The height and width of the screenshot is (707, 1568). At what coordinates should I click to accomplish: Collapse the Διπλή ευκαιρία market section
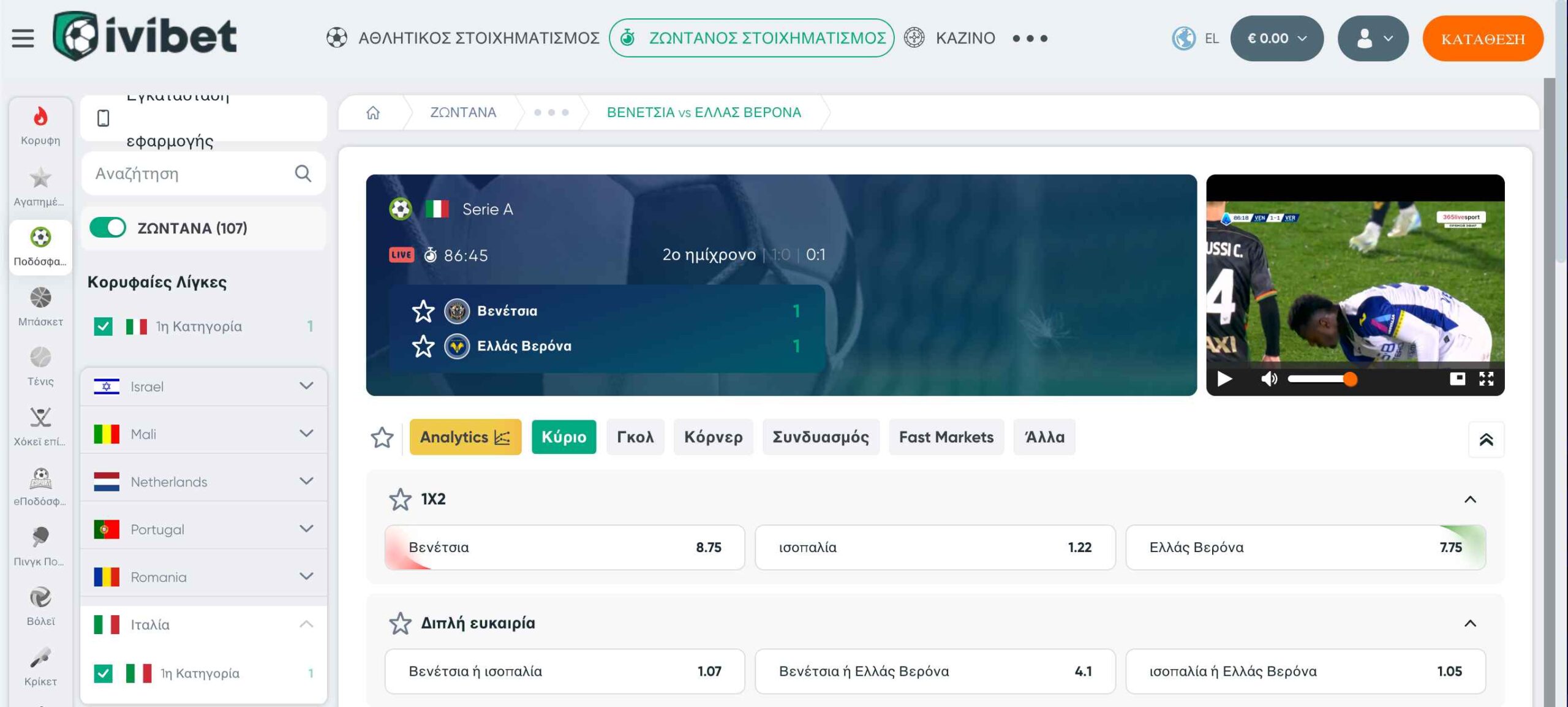tap(1470, 623)
